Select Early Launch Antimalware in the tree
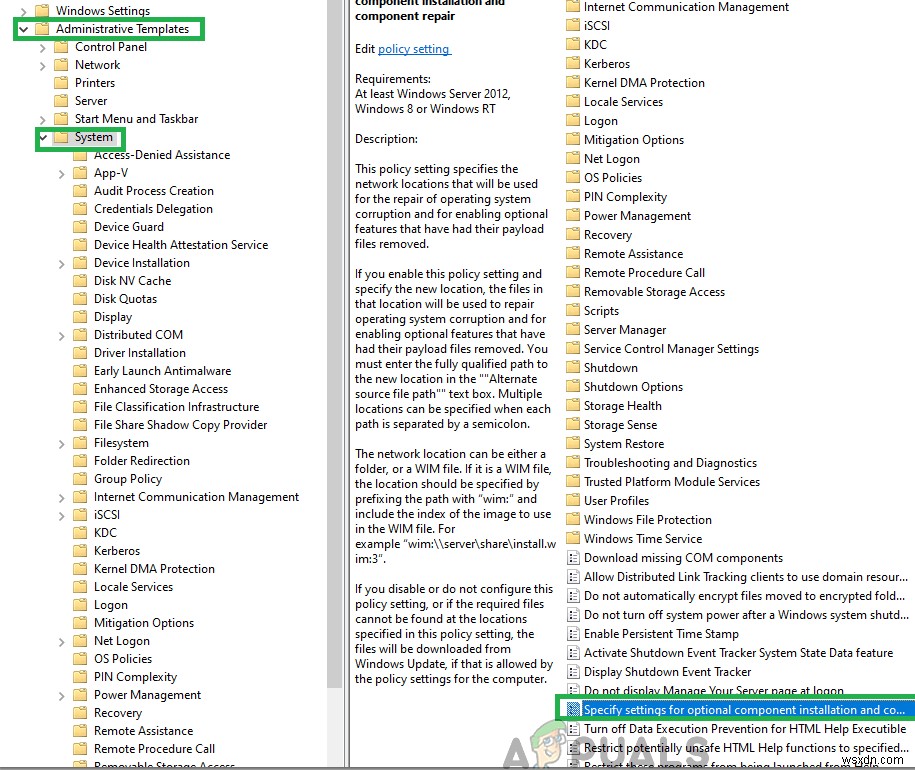Screen dimensions: 915x770 click(x=162, y=371)
